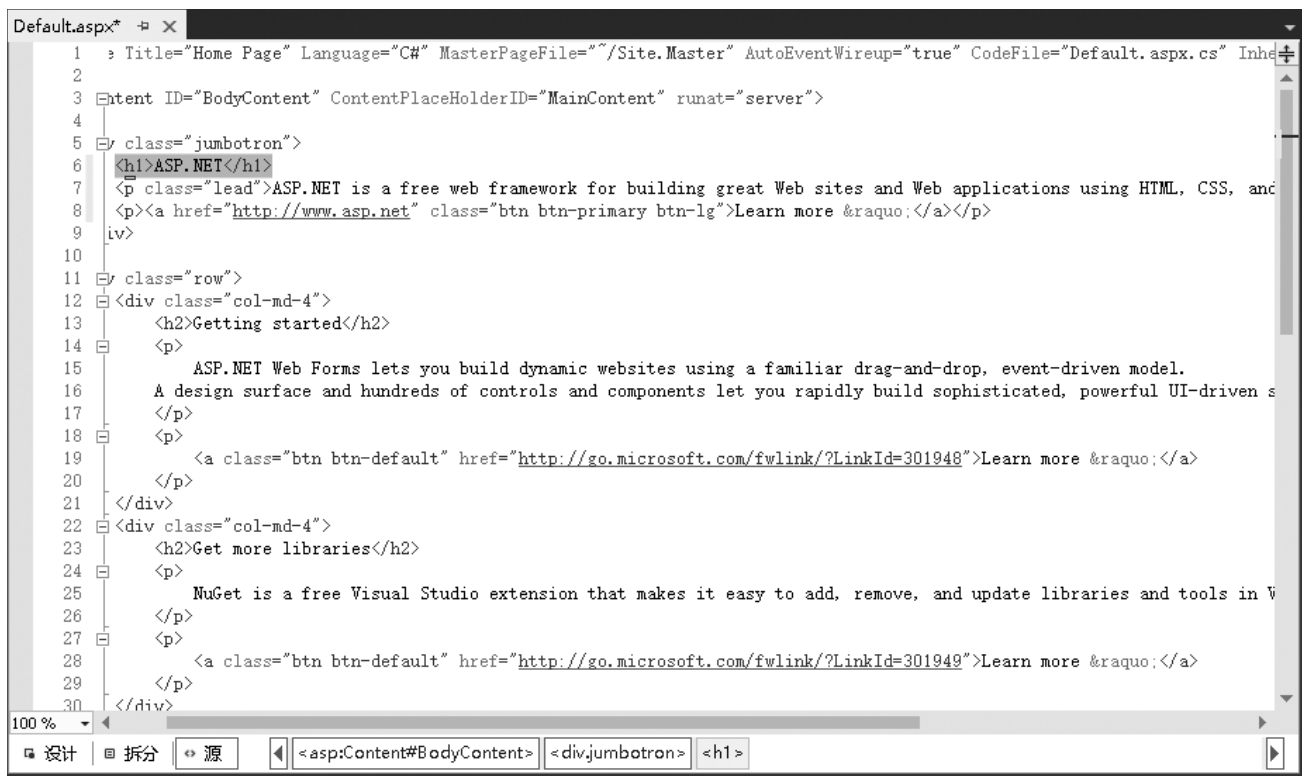Collapse the paragraph on line 27

coord(101,637)
